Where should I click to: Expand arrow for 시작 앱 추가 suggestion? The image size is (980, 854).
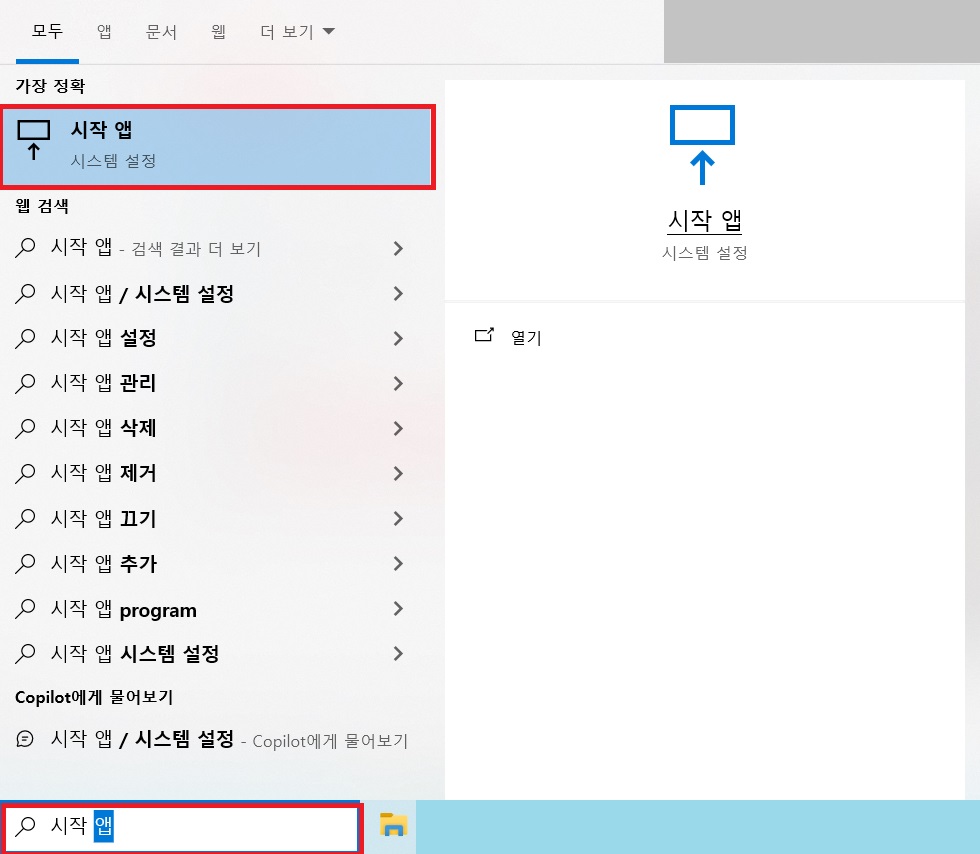click(398, 563)
